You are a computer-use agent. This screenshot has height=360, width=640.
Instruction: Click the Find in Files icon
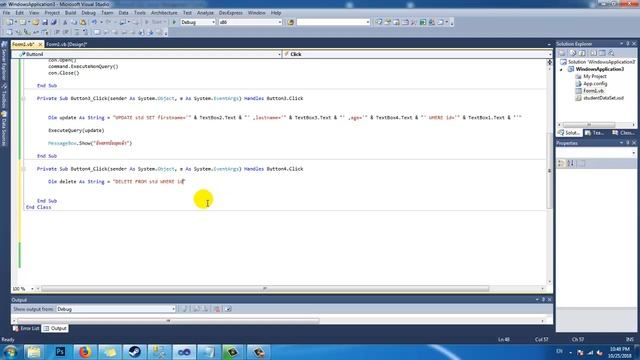[x=291, y=22]
